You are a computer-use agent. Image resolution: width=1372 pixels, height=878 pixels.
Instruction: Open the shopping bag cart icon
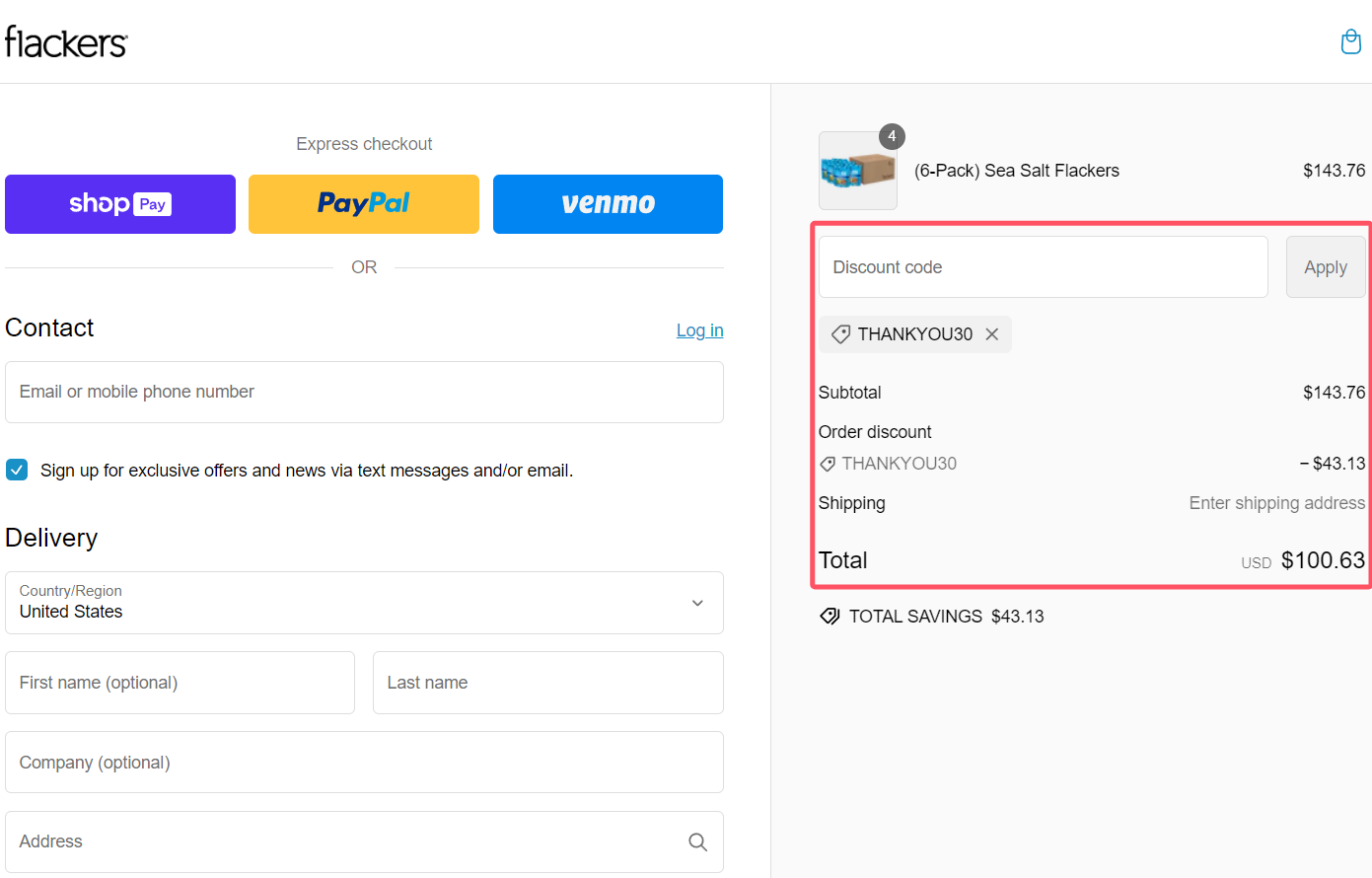click(x=1350, y=41)
